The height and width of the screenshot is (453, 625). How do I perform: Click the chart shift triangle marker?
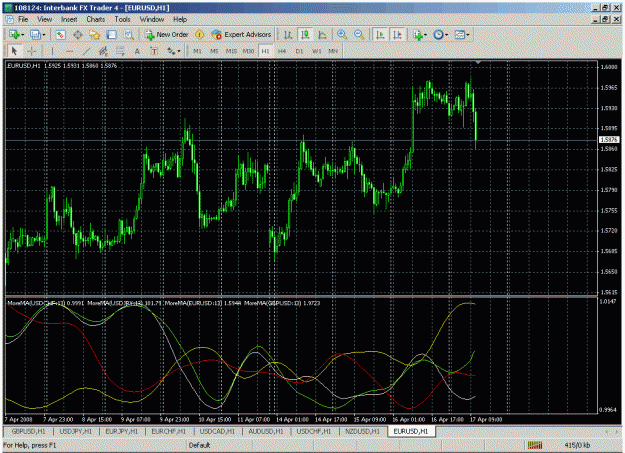tap(478, 63)
